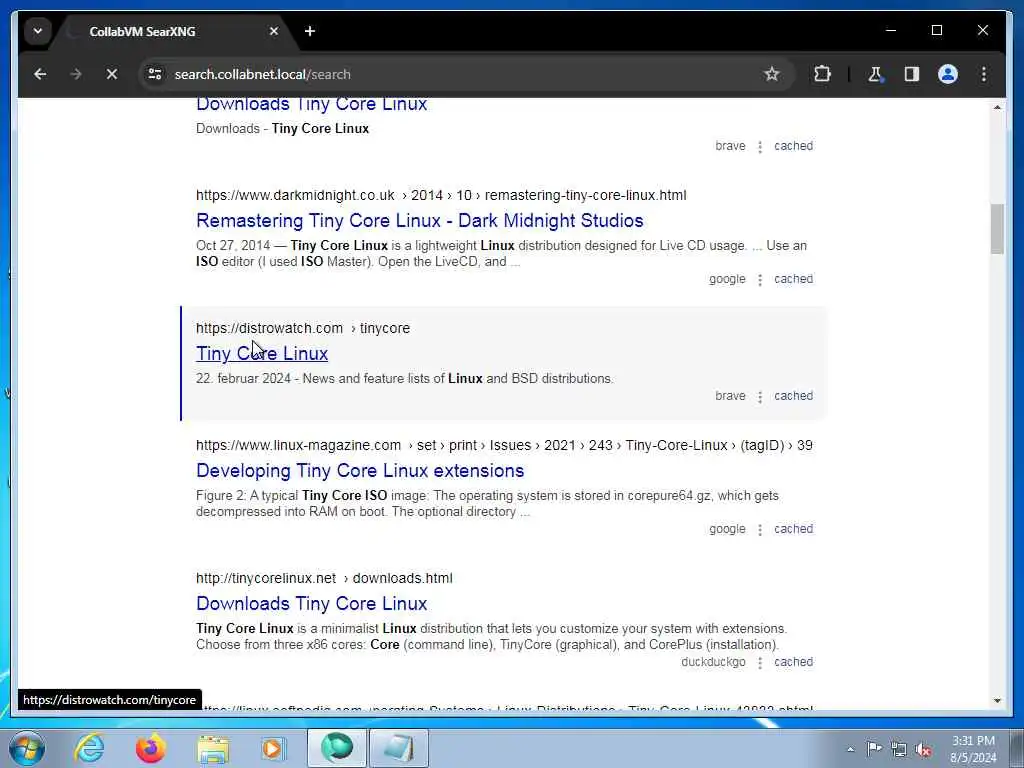The height and width of the screenshot is (768, 1024).
Task: Go back with the browser back arrow
Action: point(40,74)
